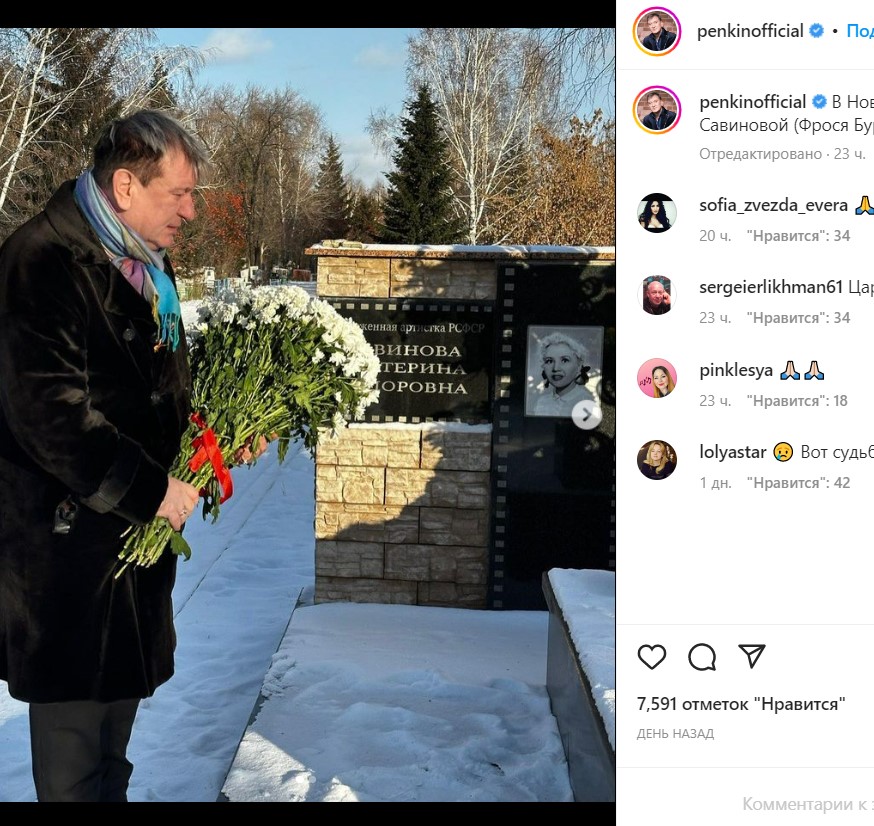Screen dimensions: 874x826
Task: Open comment bubble icon
Action: [x=702, y=657]
